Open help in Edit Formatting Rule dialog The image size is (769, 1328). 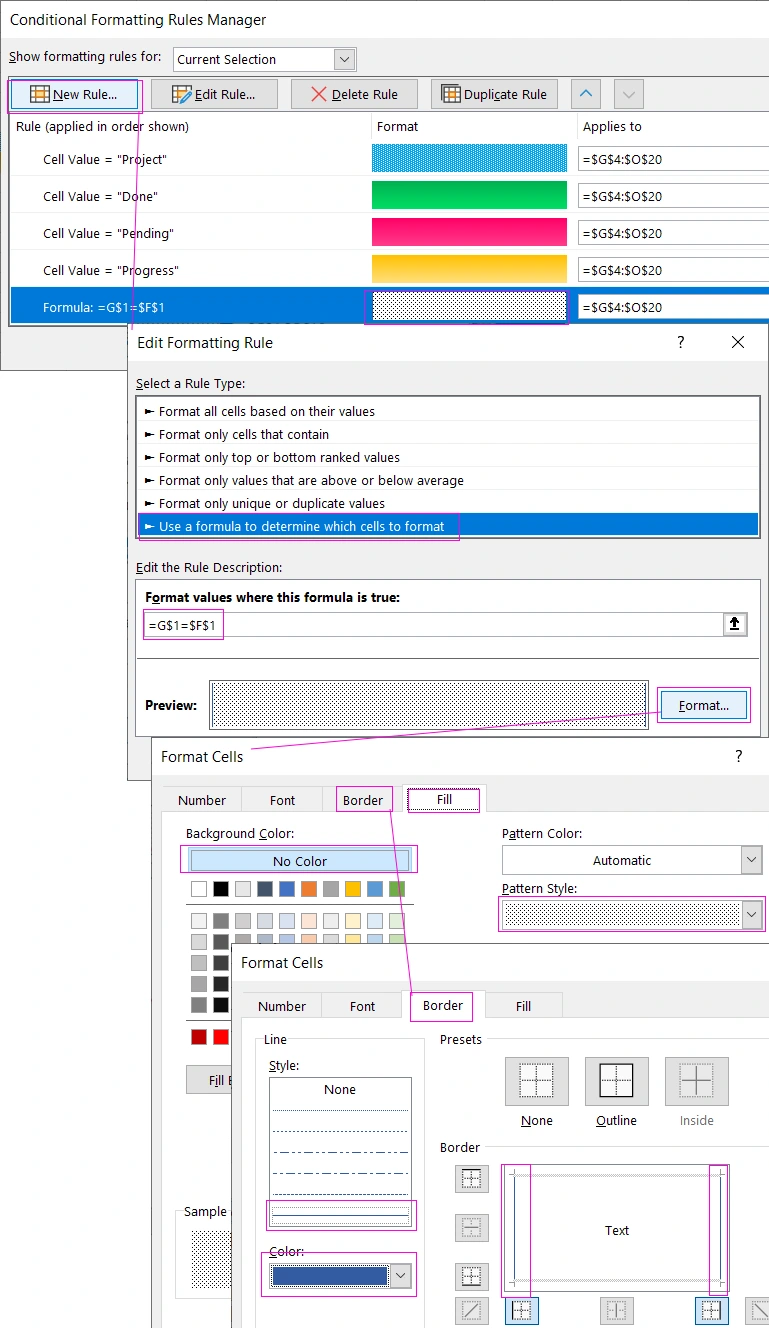(x=681, y=342)
